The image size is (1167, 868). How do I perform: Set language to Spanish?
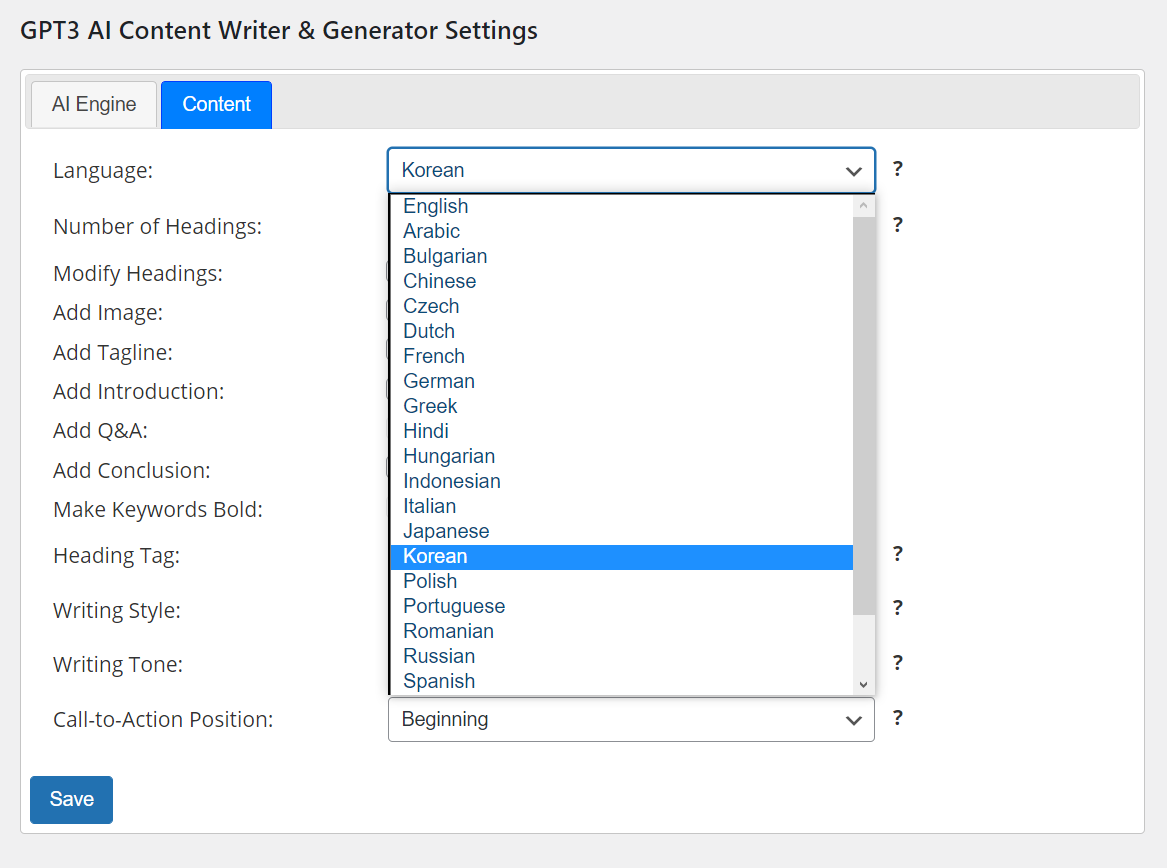[621, 681]
